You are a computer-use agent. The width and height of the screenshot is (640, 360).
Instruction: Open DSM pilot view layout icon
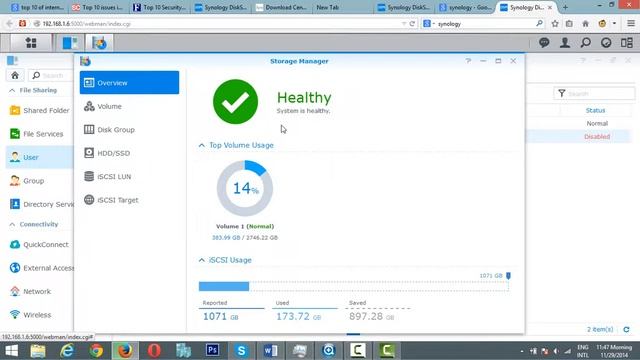pyautogui.click(x=627, y=42)
